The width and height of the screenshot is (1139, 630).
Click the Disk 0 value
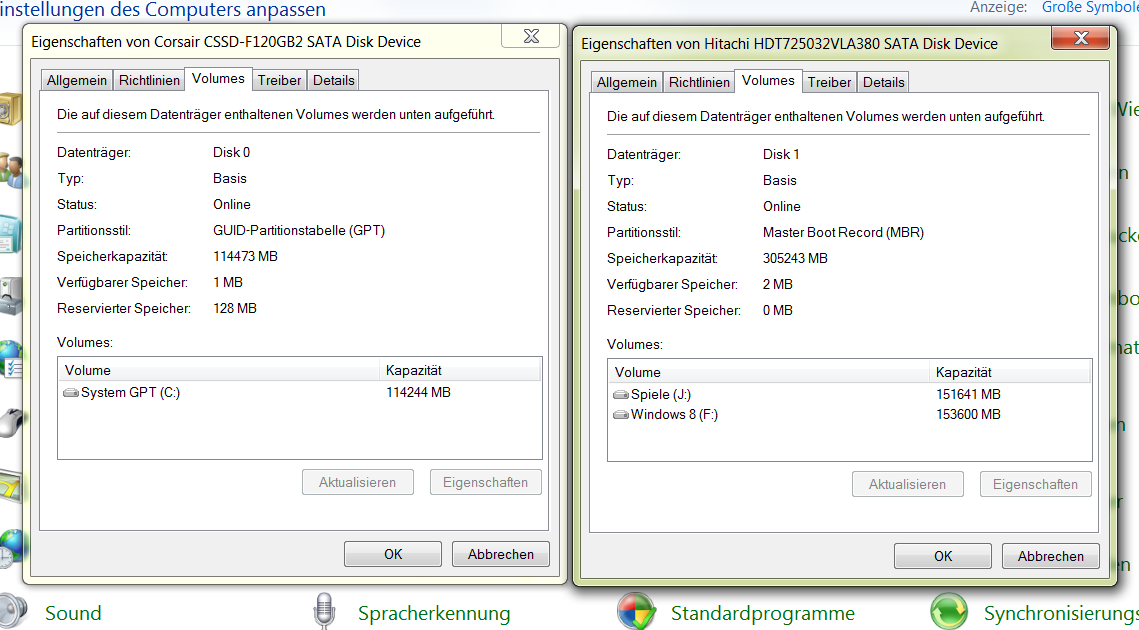pyautogui.click(x=231, y=153)
